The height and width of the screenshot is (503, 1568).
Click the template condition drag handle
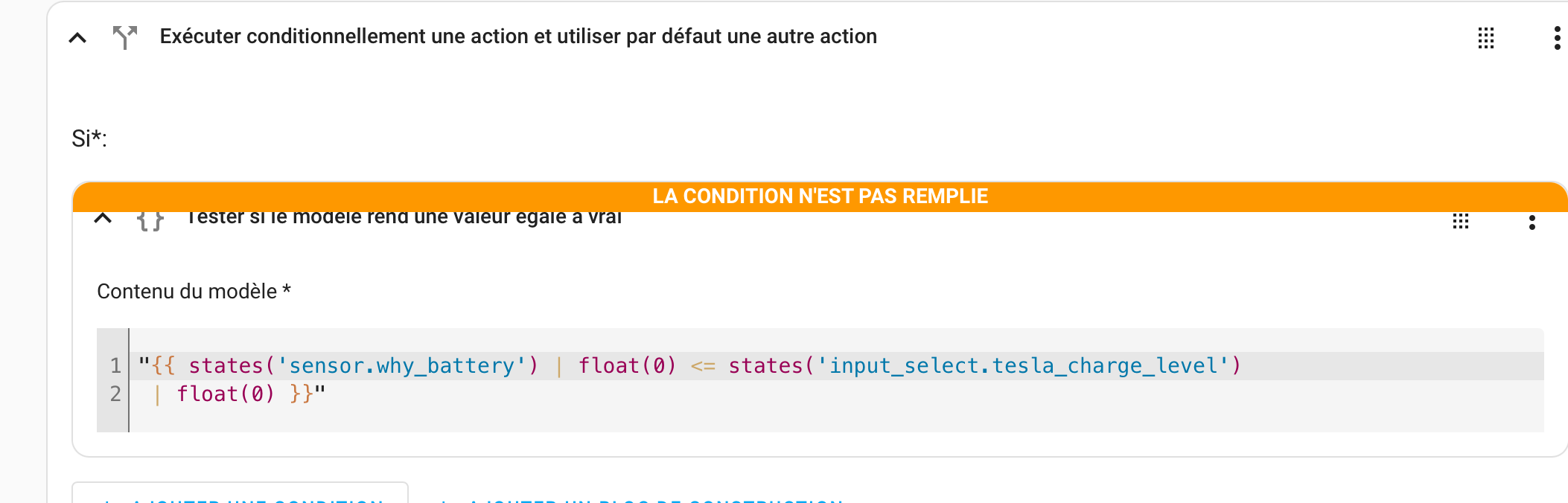(1461, 221)
